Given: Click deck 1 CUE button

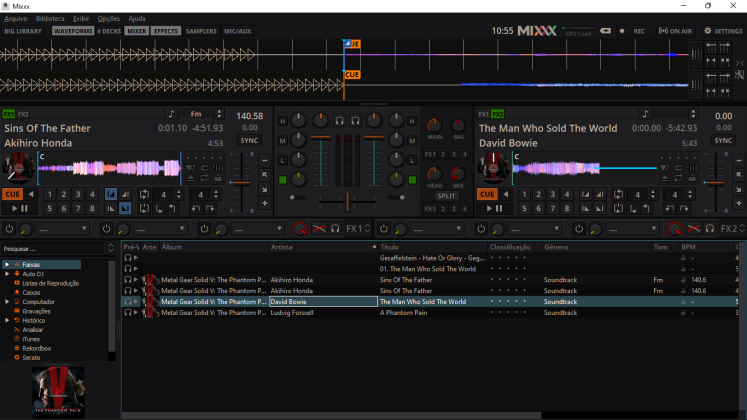Looking at the screenshot, I should point(12,194).
